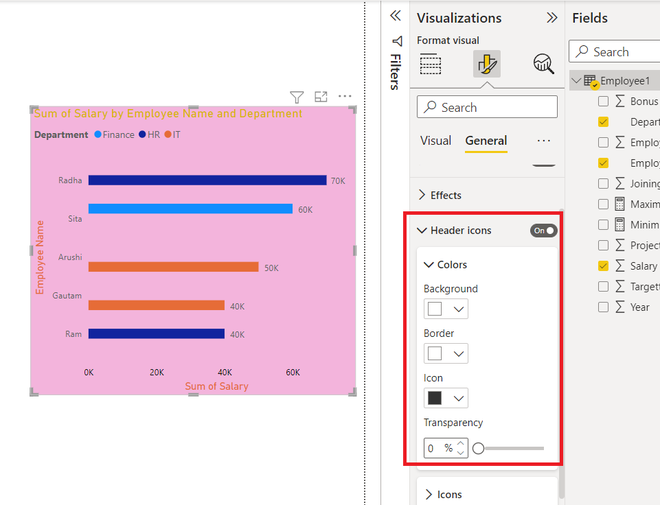
Task: Select the Format visual paintbrush icon
Action: pos(487,64)
